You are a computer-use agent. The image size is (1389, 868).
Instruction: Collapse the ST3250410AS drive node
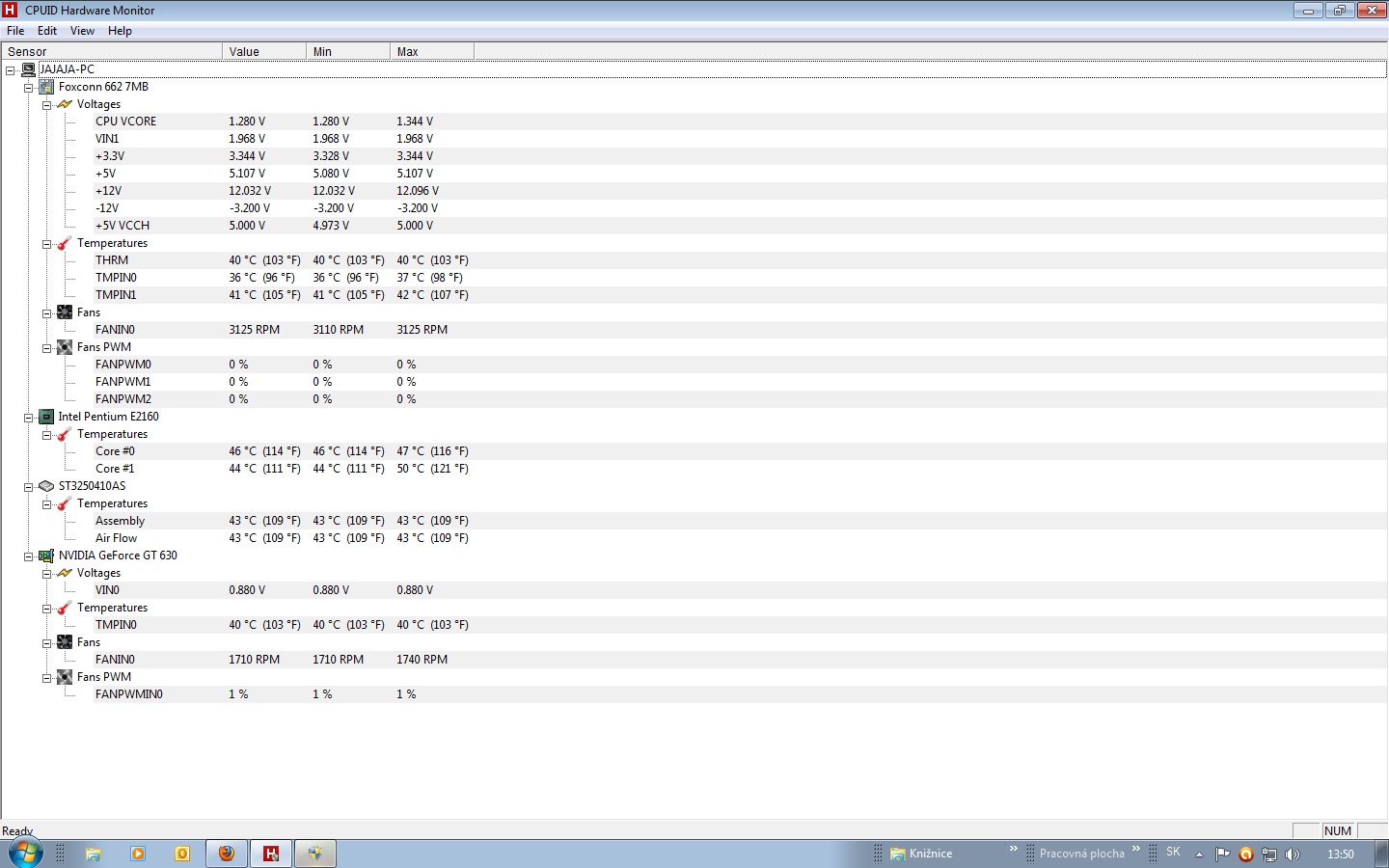(29, 487)
